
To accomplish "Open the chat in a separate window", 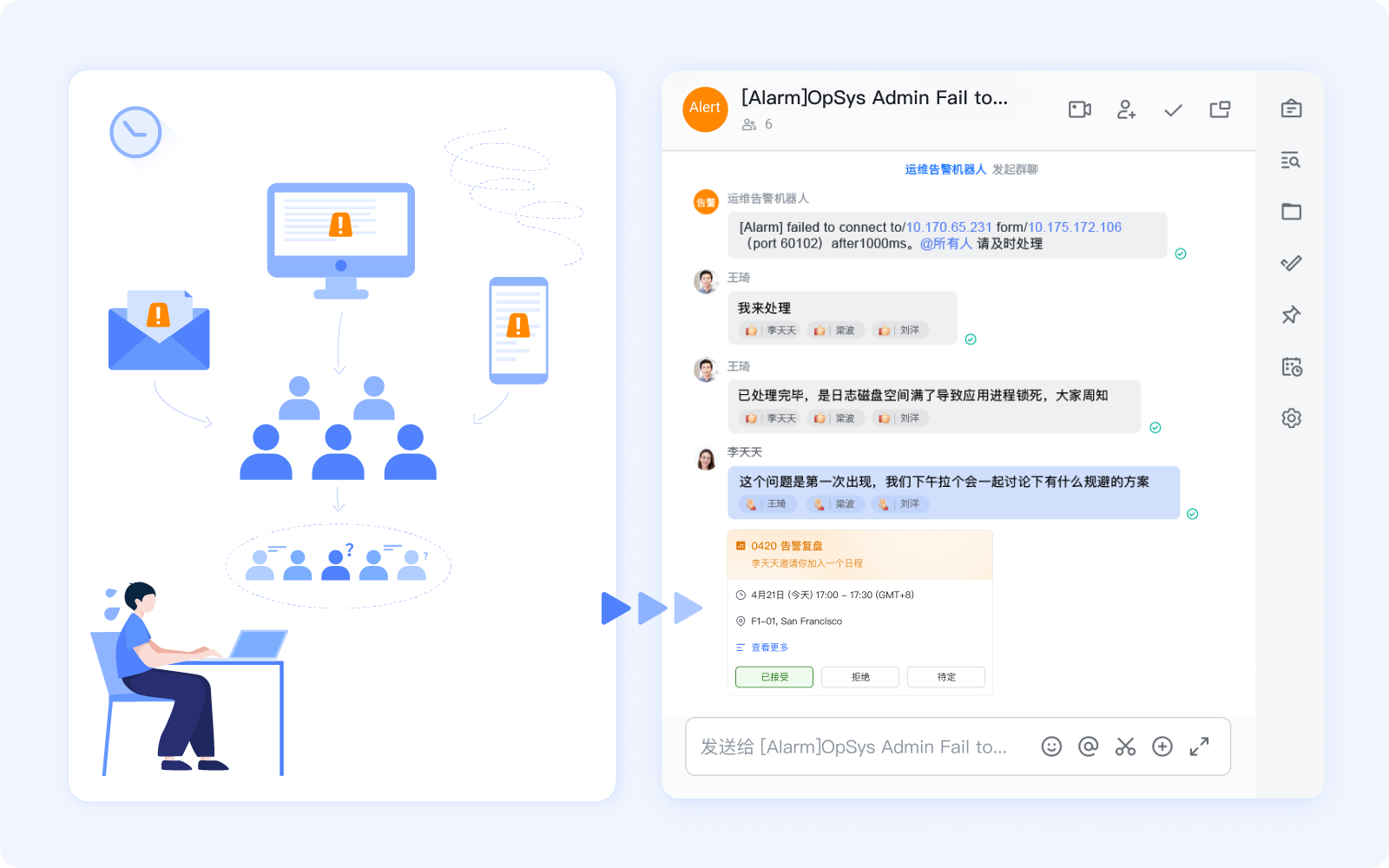I will (x=1220, y=109).
